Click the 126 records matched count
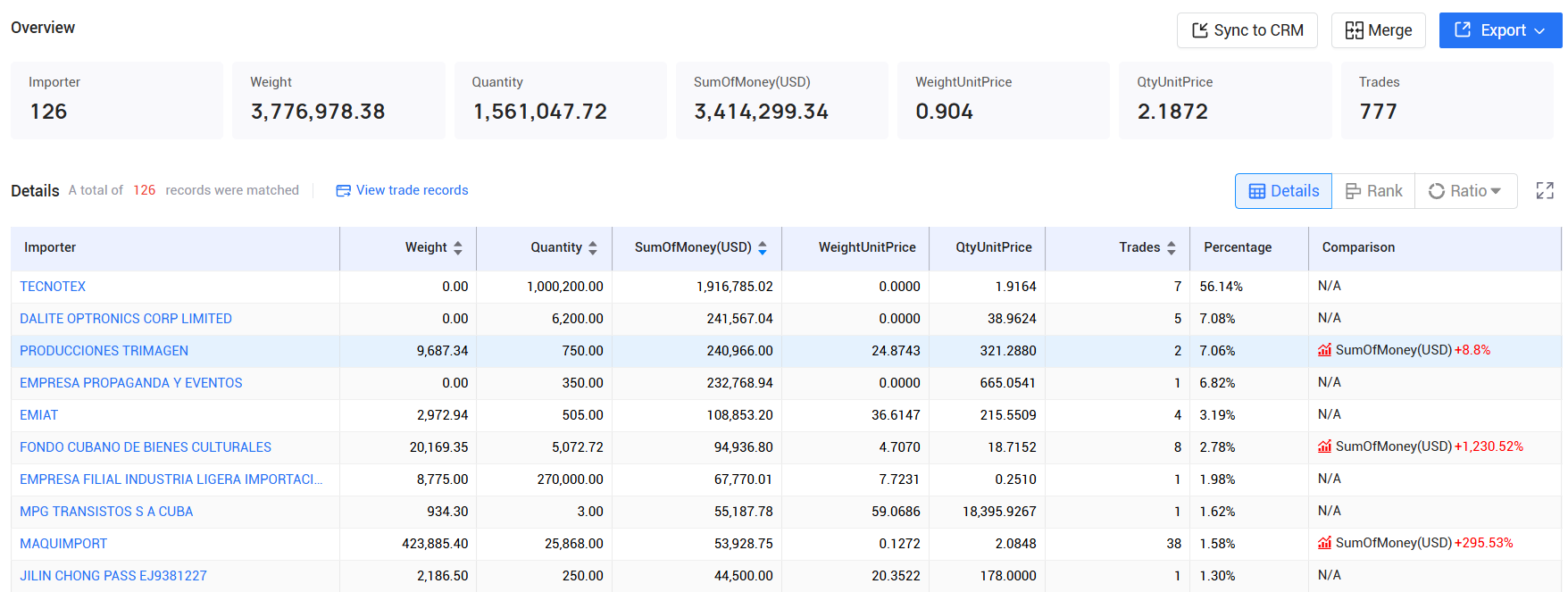 coord(144,190)
